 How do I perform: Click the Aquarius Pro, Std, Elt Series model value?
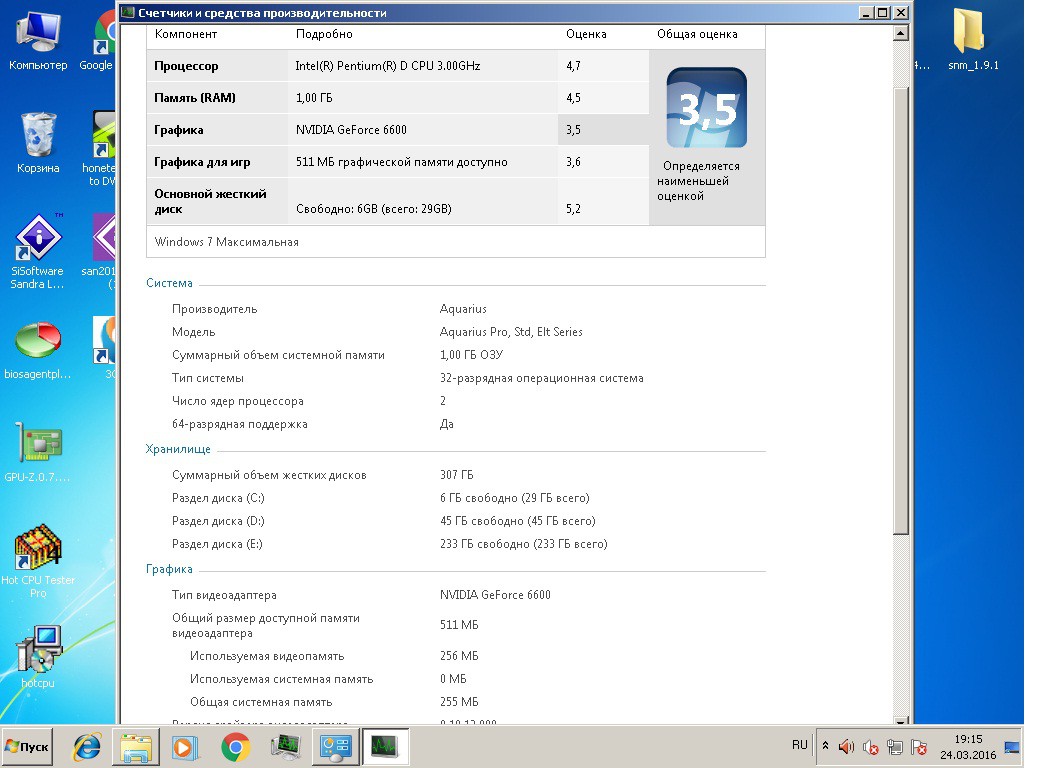511,332
